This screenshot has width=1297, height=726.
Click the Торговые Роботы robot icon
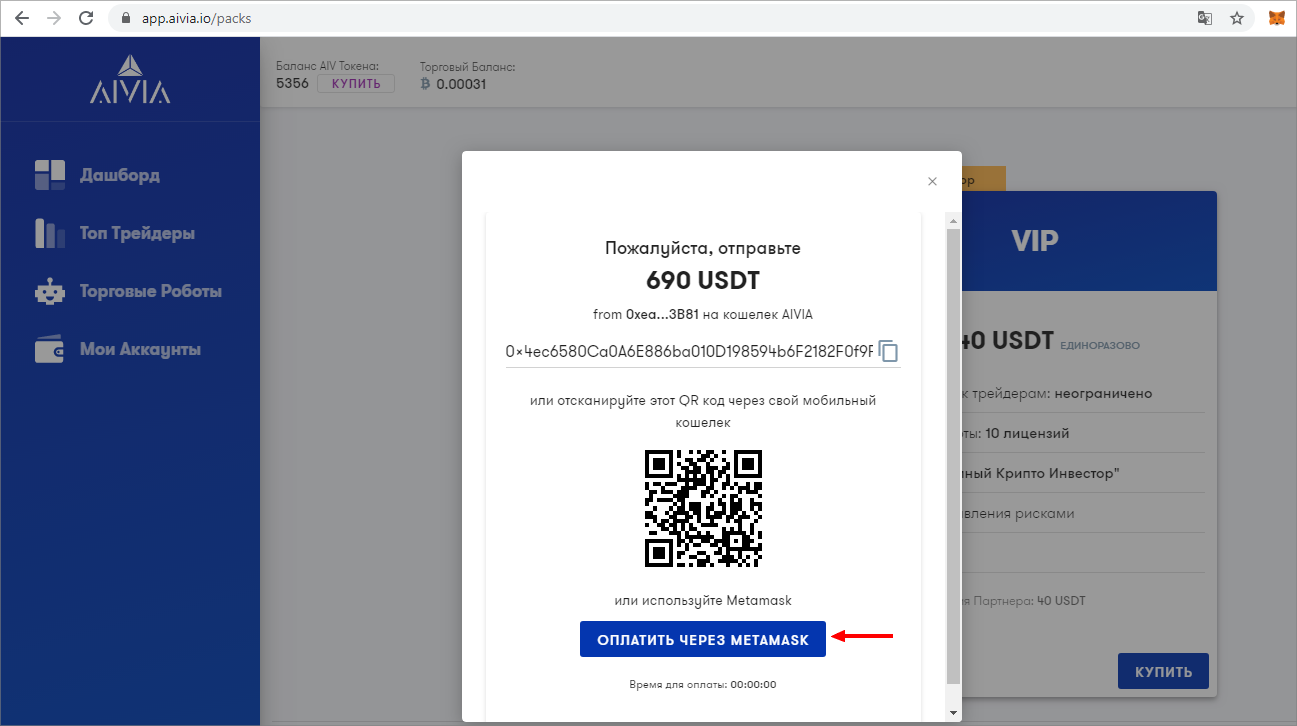pyautogui.click(x=50, y=292)
